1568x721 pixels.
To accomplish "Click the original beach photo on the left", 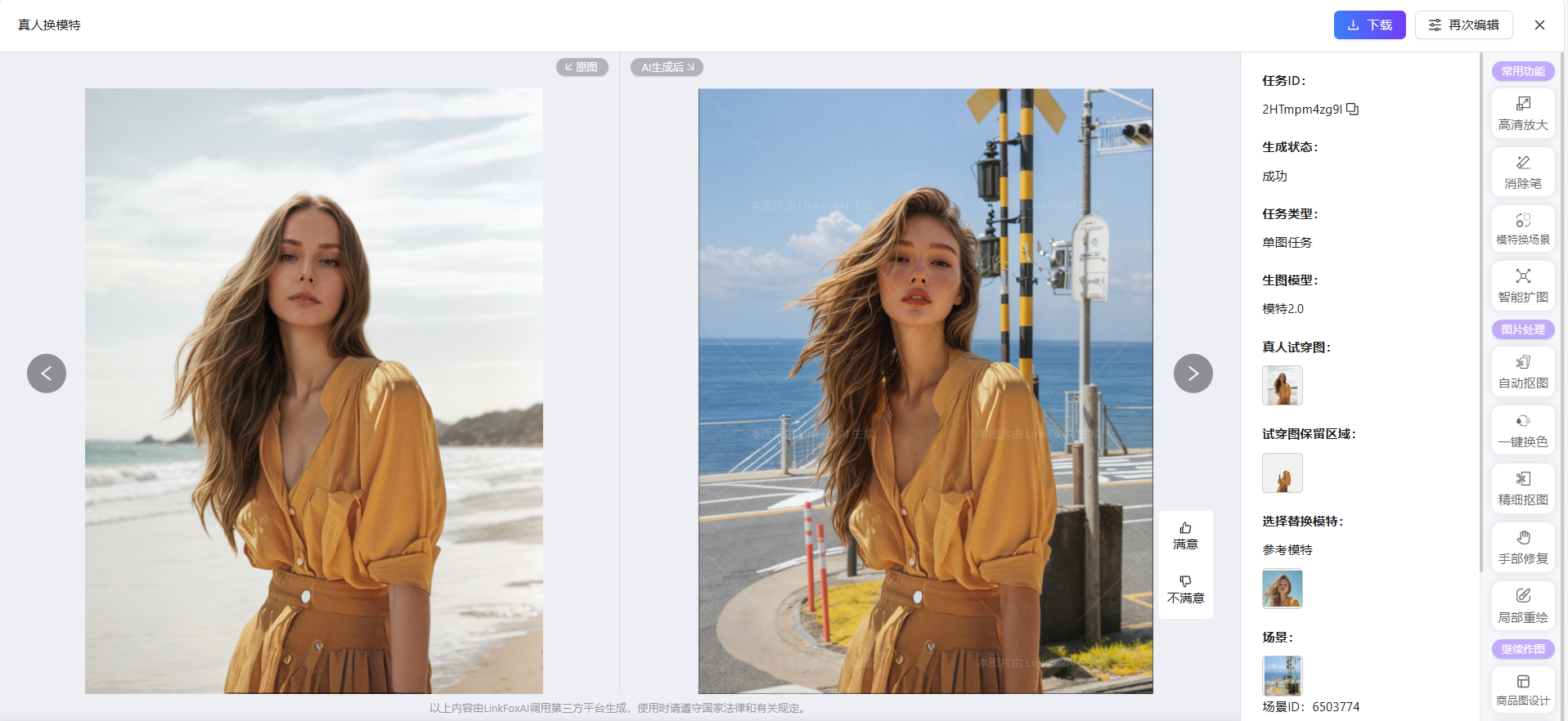I will point(314,391).
